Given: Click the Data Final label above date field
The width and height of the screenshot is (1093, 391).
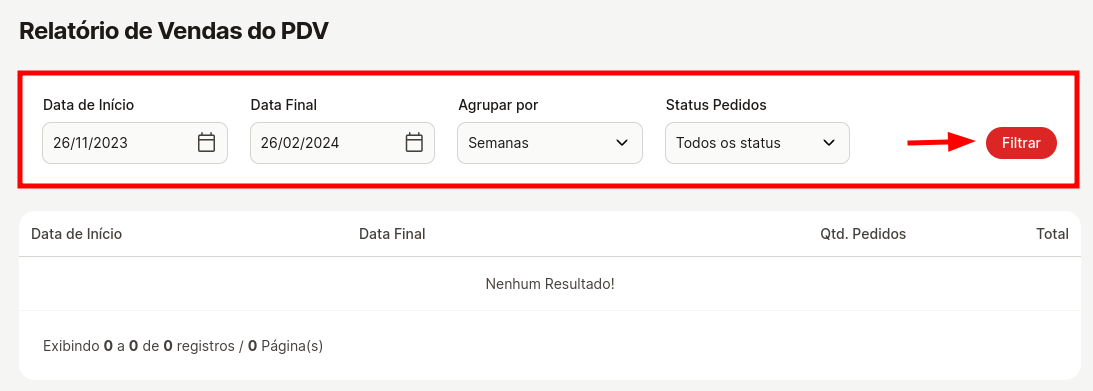Looking at the screenshot, I should (284, 105).
